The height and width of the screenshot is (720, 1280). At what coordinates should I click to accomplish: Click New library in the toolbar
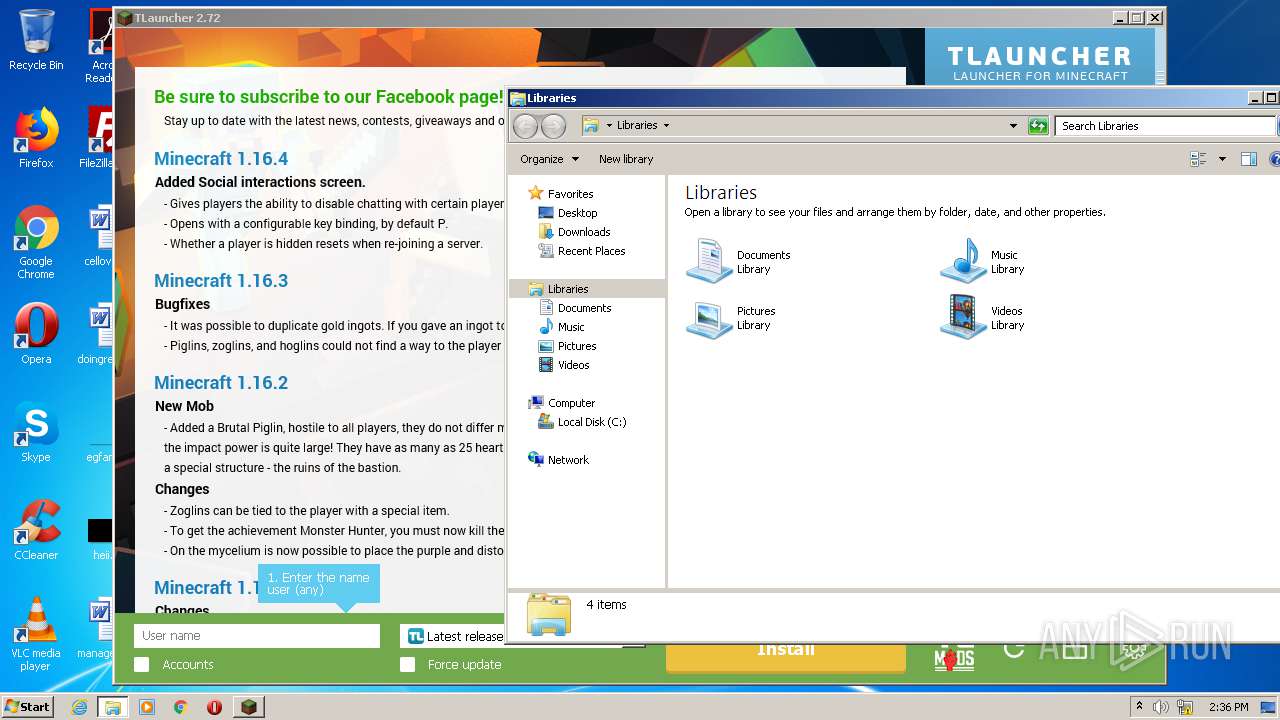click(626, 159)
